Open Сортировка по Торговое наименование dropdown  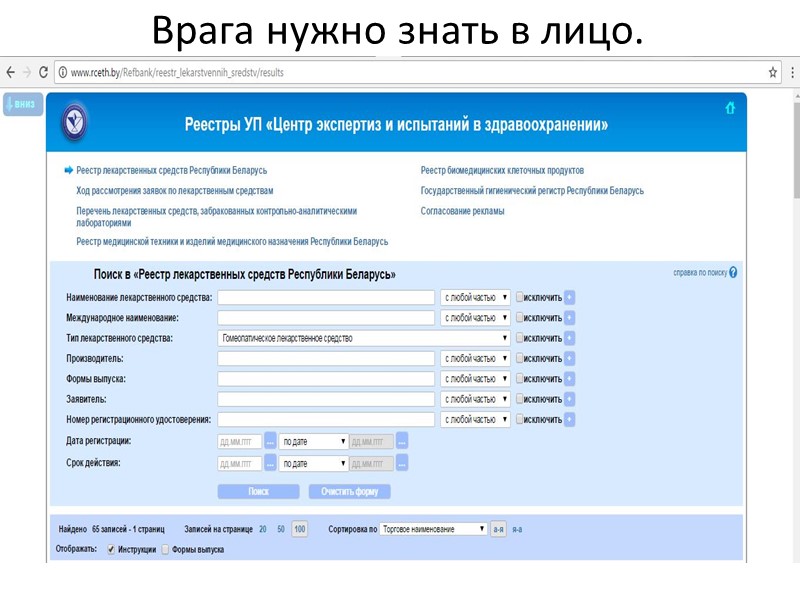coord(434,530)
